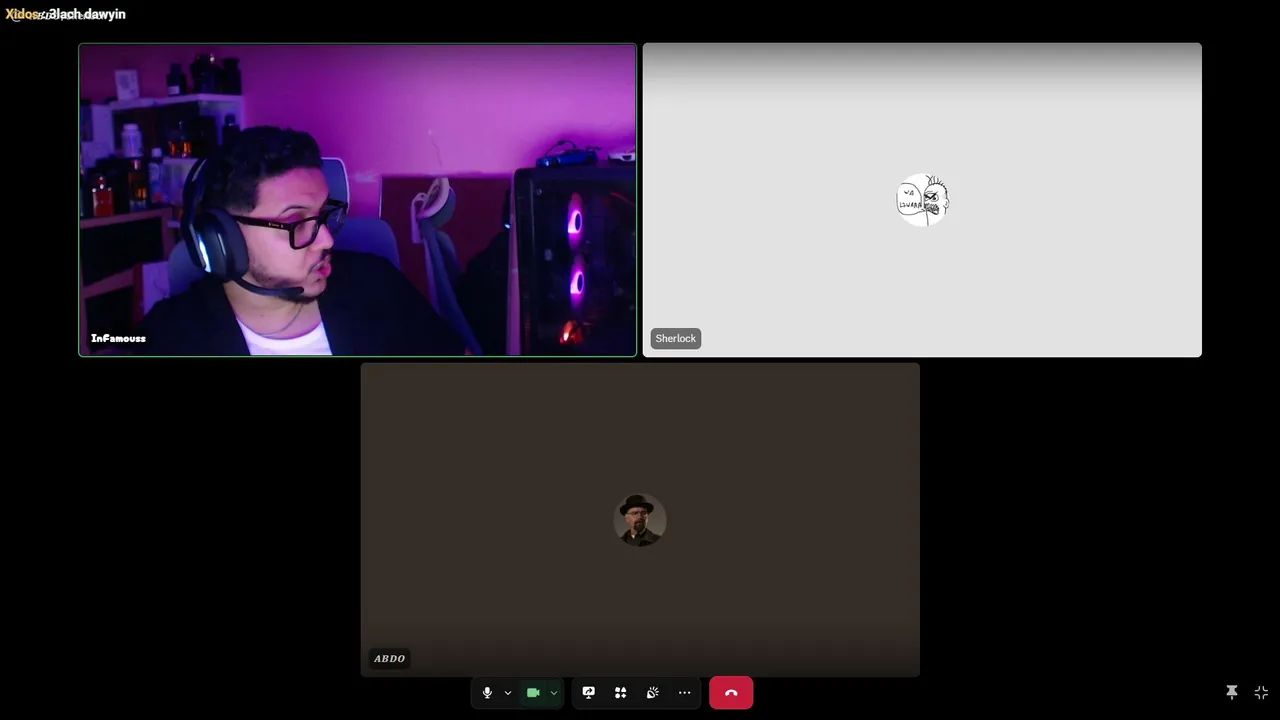Click the Sherlock name label
Viewport: 1280px width, 720px height.
[x=676, y=338]
